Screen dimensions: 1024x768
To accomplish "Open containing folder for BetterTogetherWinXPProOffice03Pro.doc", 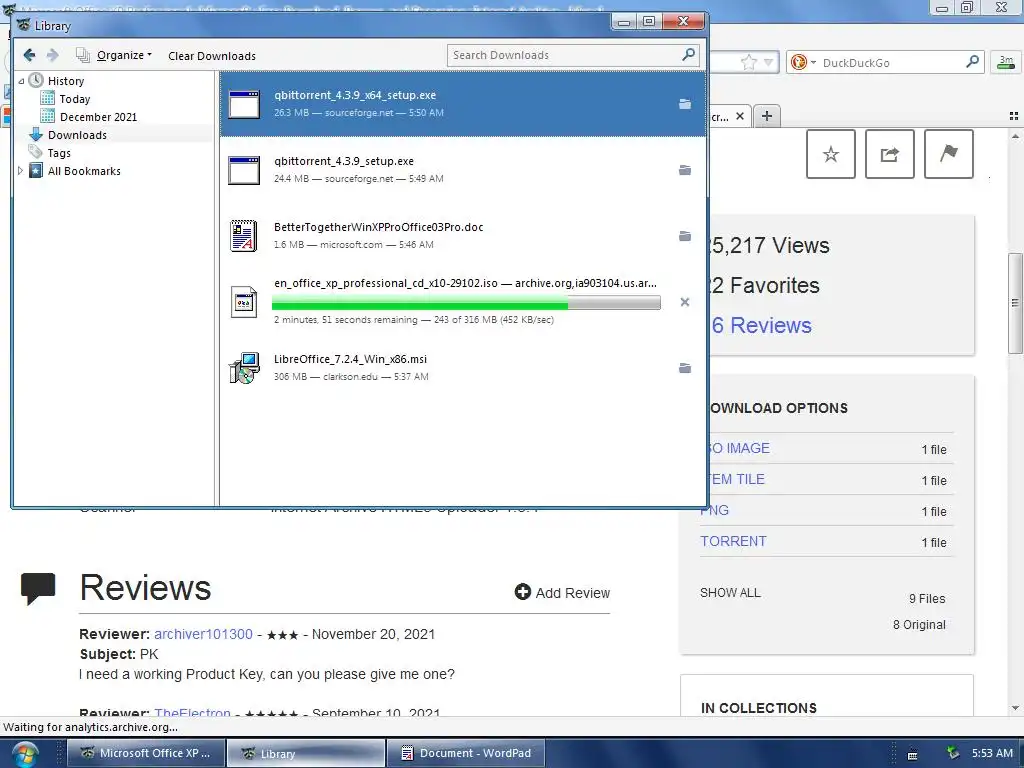I will 684,236.
